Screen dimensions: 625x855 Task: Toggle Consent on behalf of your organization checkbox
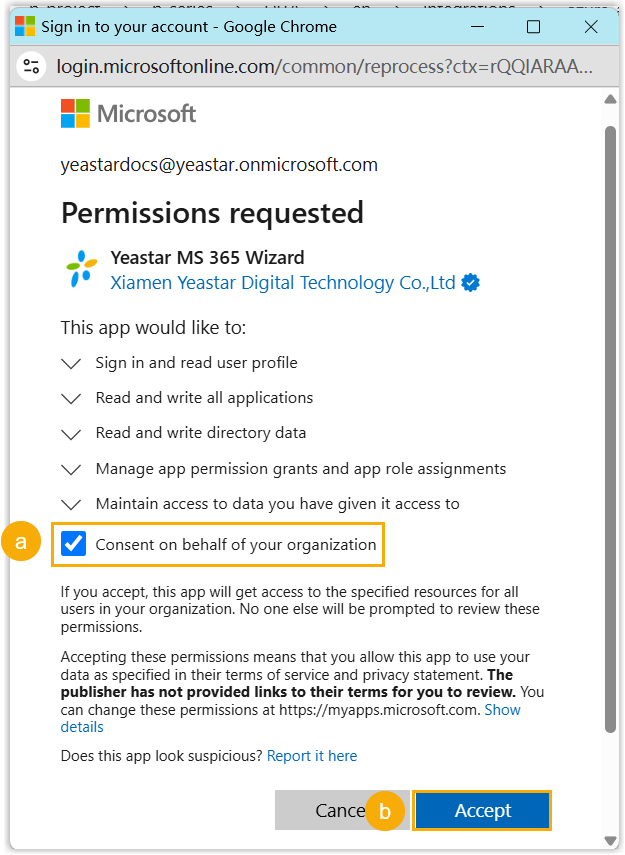[x=74, y=545]
